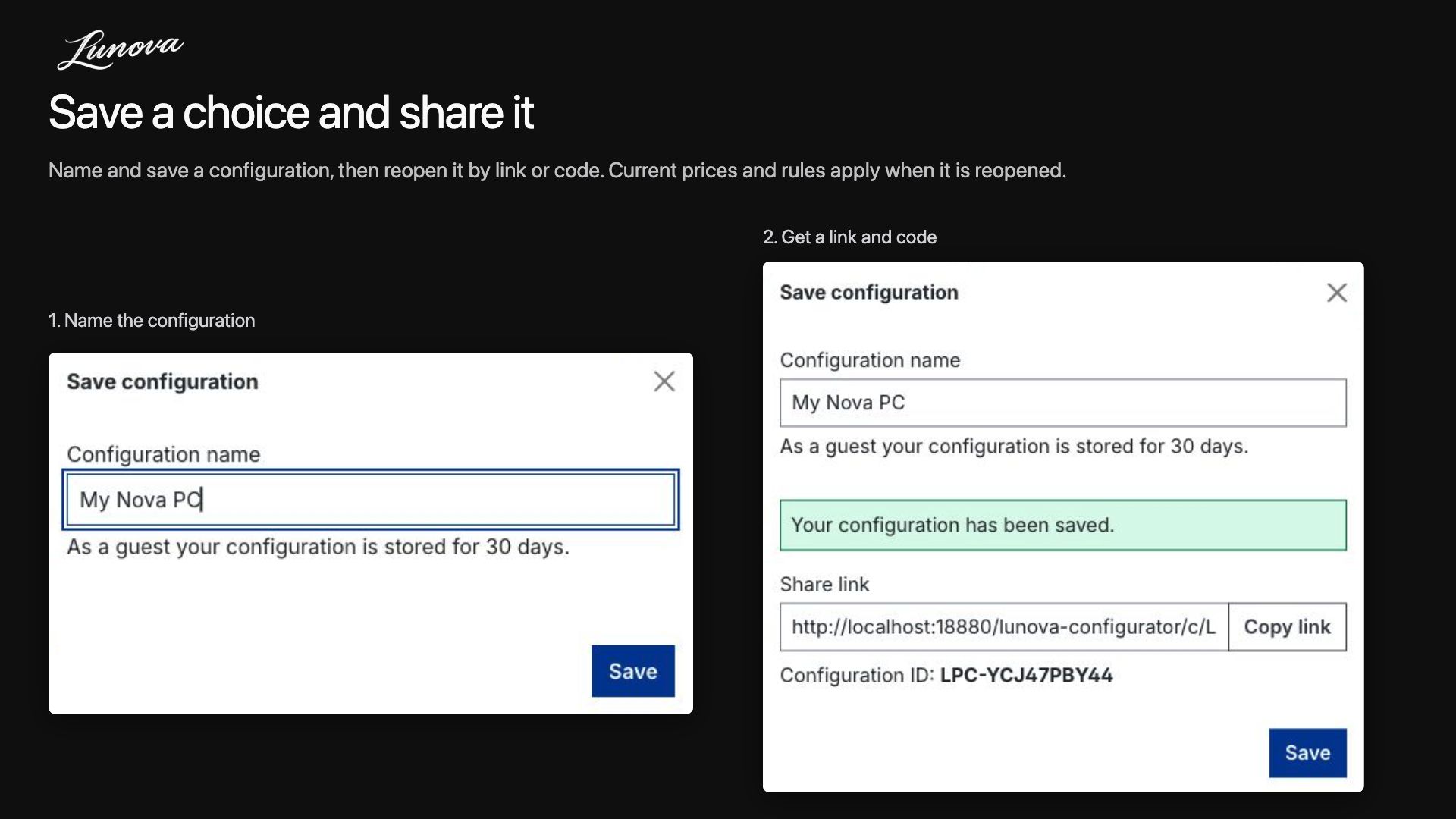The height and width of the screenshot is (819, 1456).
Task: Click the 'Save configuration' title in step 1 dialog
Action: click(162, 381)
